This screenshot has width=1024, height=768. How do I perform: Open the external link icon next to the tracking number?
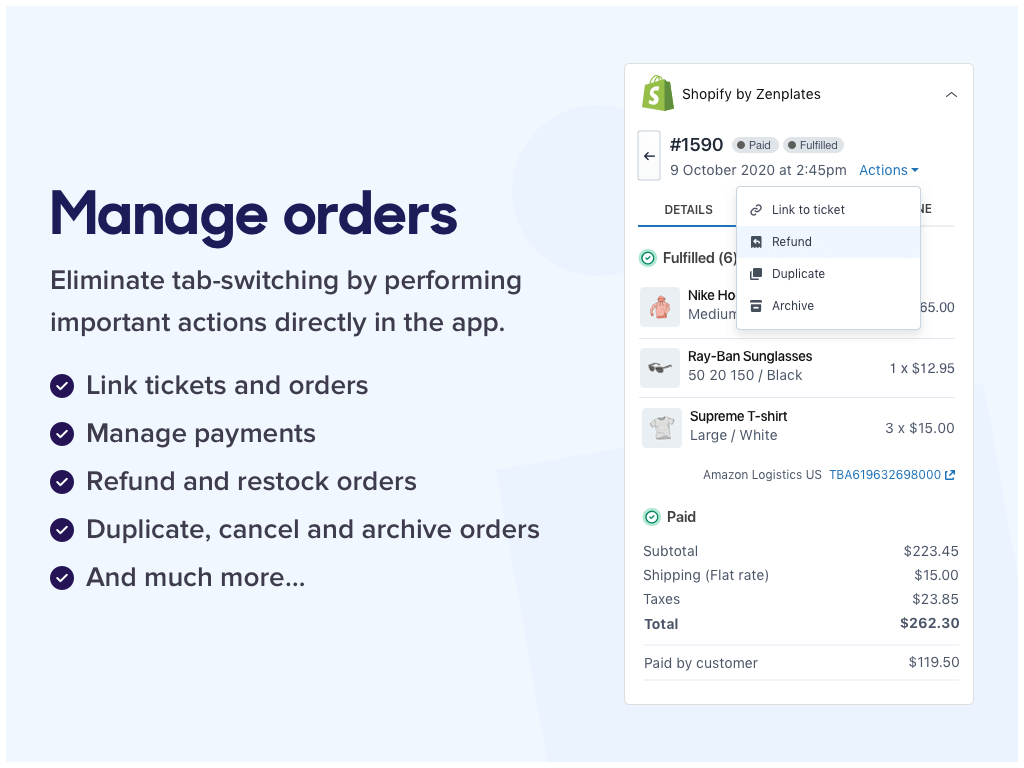point(950,474)
